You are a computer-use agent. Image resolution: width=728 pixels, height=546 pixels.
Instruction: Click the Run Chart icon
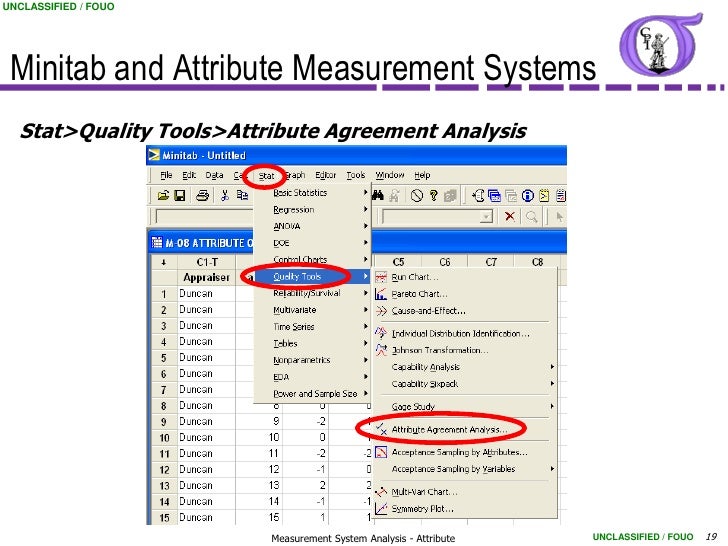coord(381,277)
